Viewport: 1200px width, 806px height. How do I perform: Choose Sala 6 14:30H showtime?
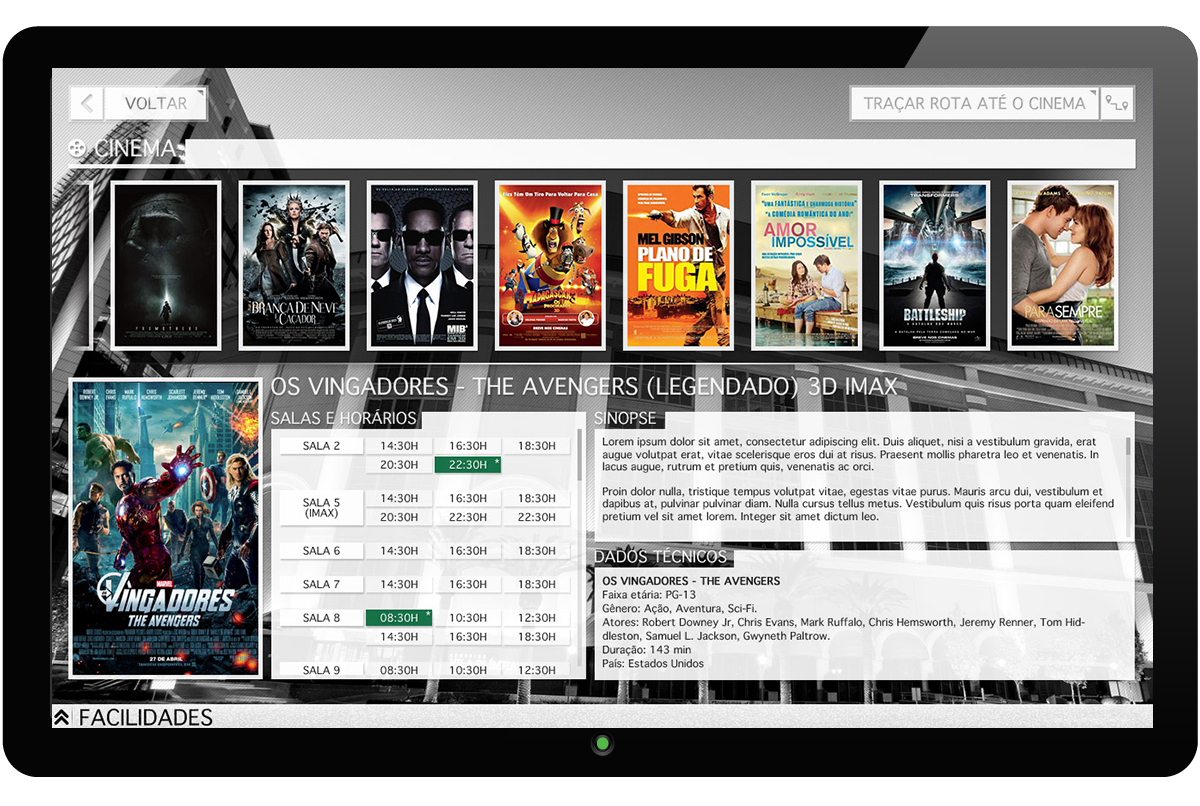[399, 551]
